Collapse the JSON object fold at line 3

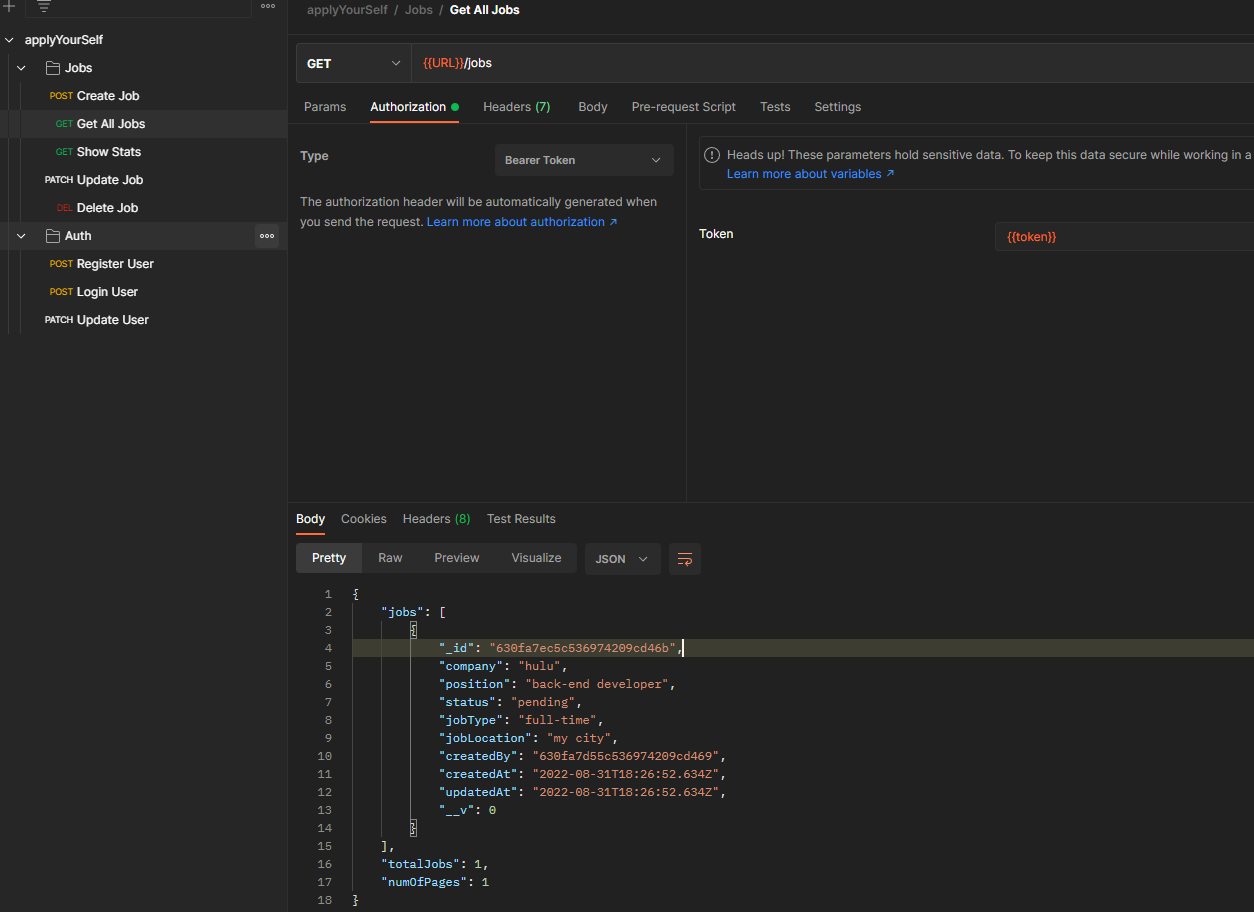click(x=413, y=629)
